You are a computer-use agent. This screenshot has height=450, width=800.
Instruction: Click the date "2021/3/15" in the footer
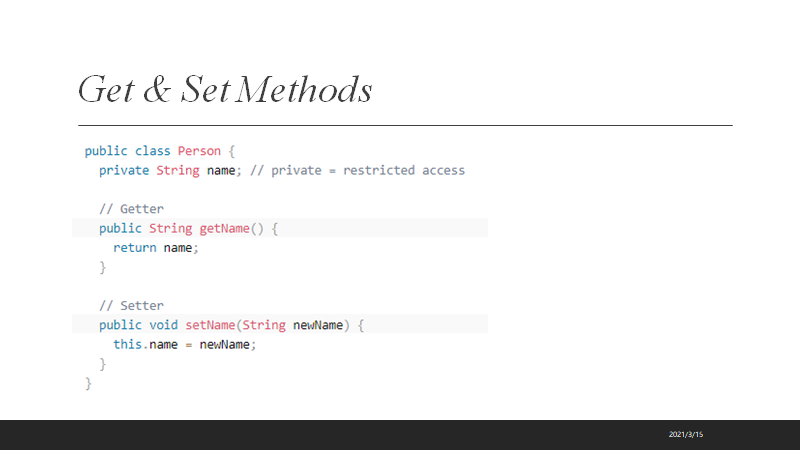[x=687, y=434]
